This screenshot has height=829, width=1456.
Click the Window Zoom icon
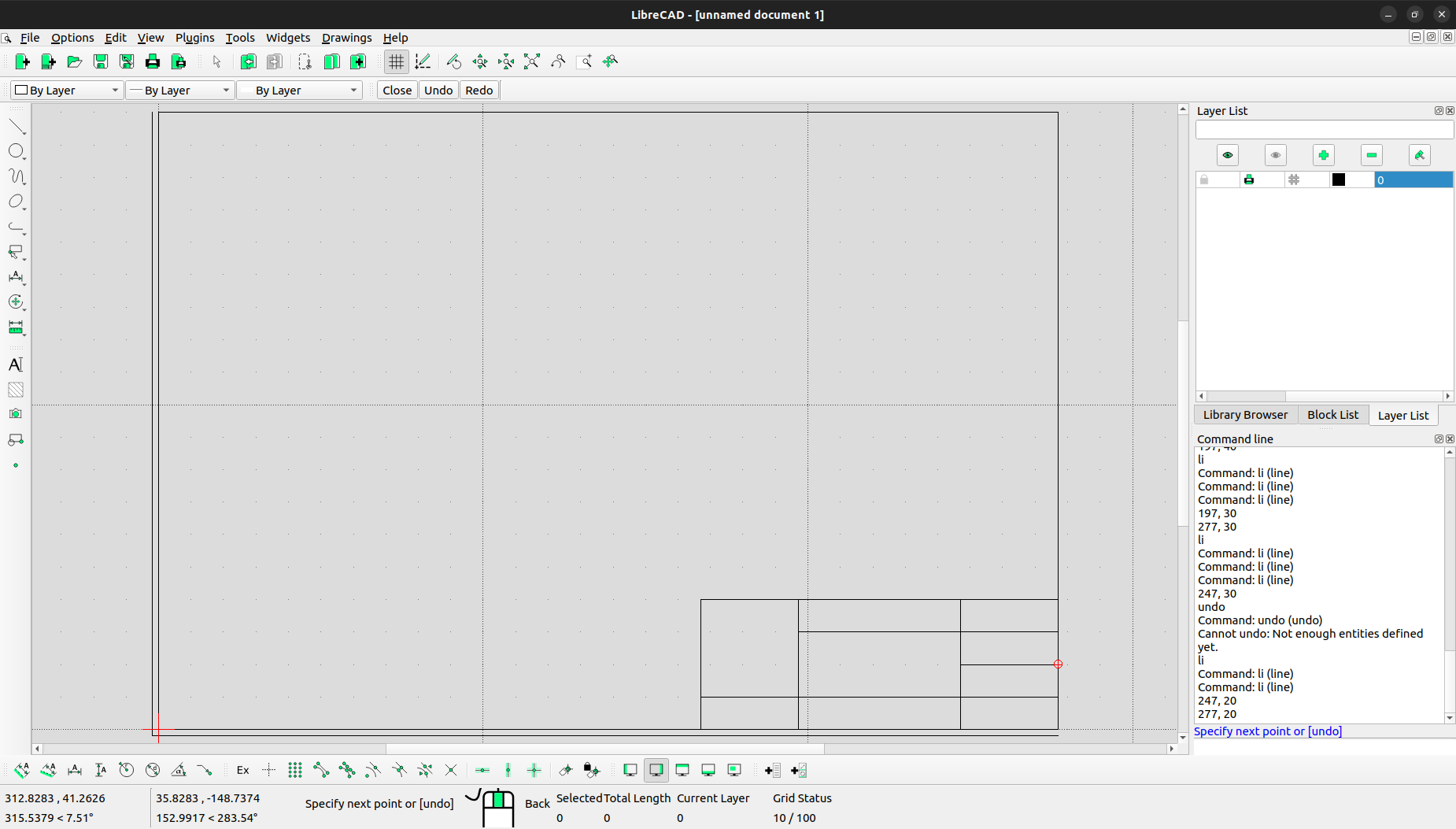(x=584, y=61)
